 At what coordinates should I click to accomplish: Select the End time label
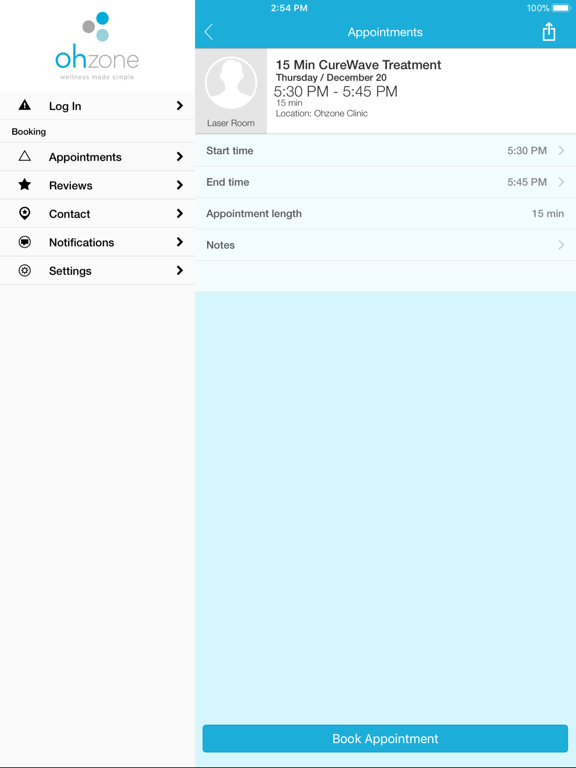[x=228, y=182]
